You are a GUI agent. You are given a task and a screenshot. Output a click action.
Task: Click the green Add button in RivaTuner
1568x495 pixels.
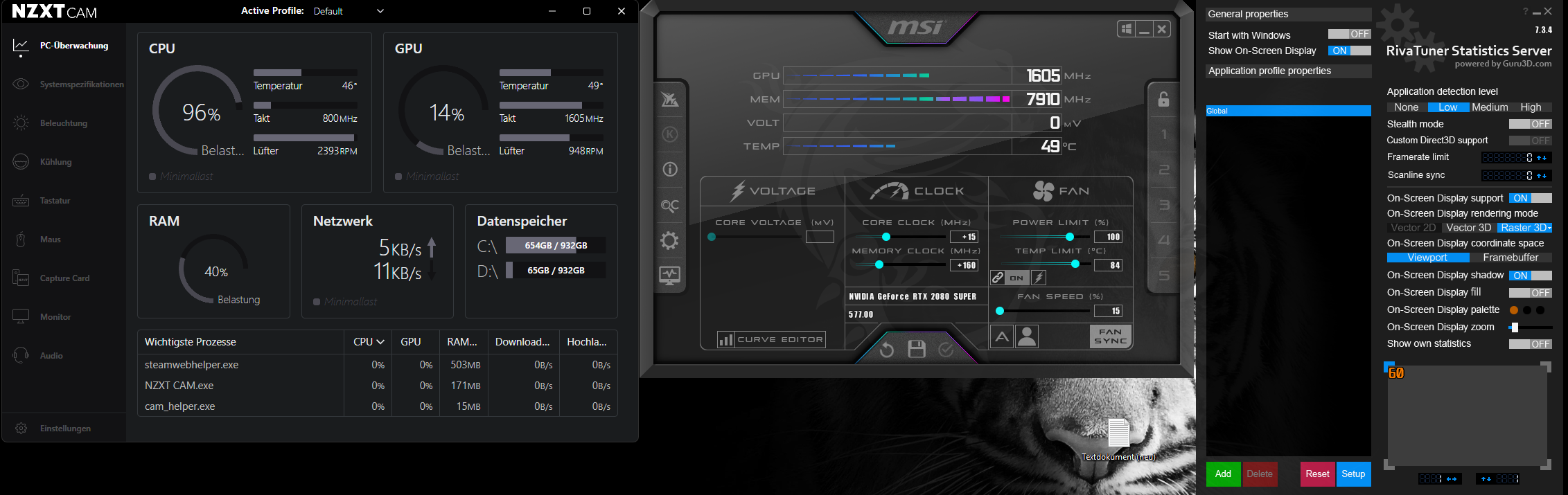tap(1223, 474)
